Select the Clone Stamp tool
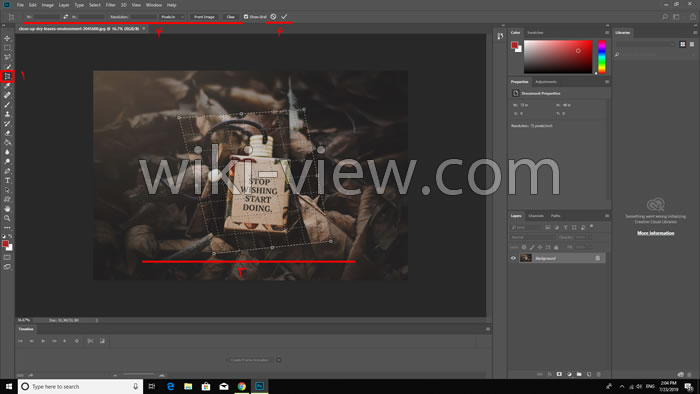The image size is (700, 394). (7, 114)
